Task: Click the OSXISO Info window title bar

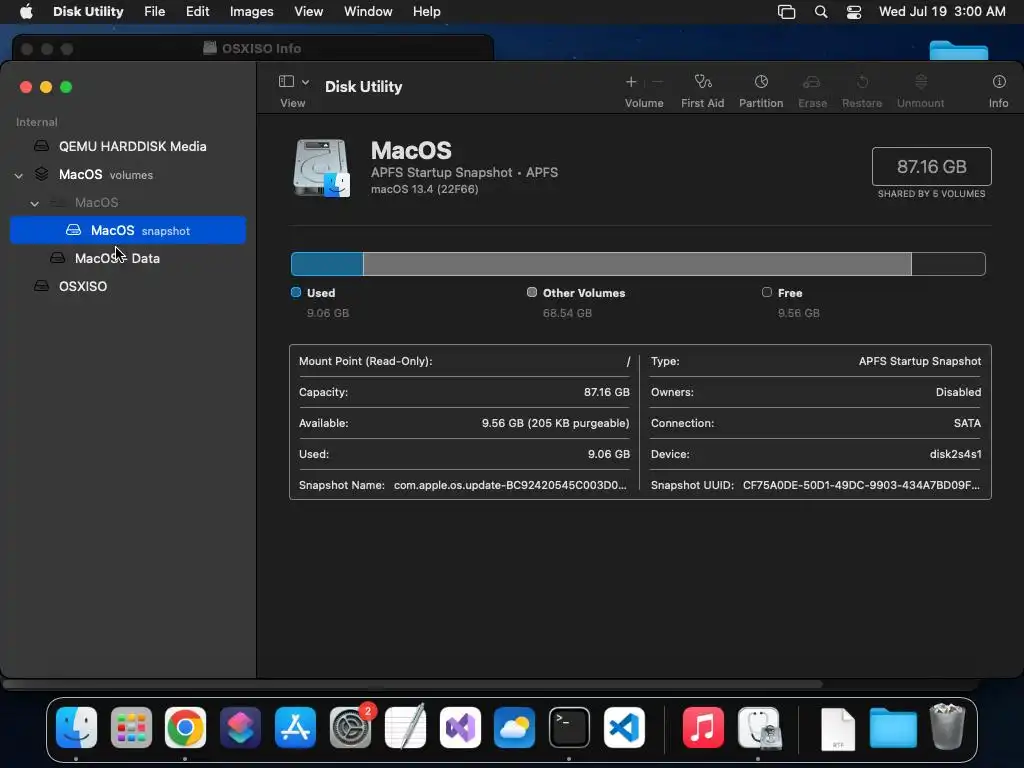Action: point(253,48)
